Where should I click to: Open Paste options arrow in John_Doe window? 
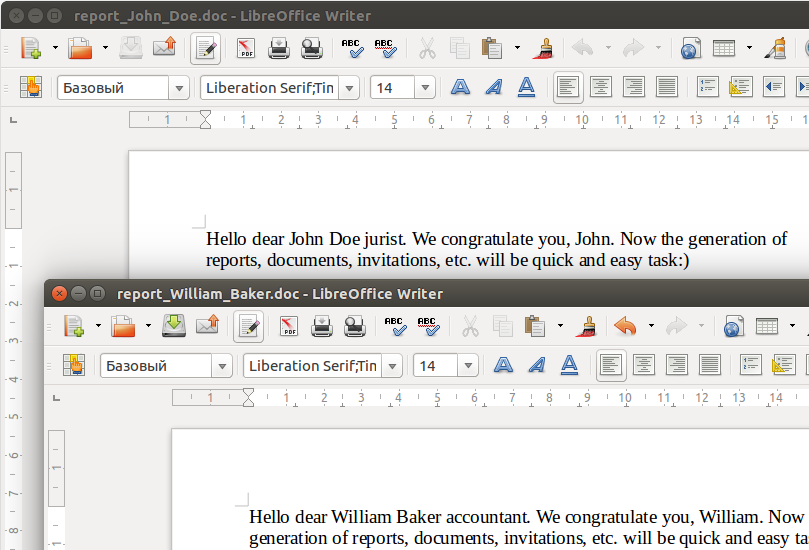tap(517, 48)
